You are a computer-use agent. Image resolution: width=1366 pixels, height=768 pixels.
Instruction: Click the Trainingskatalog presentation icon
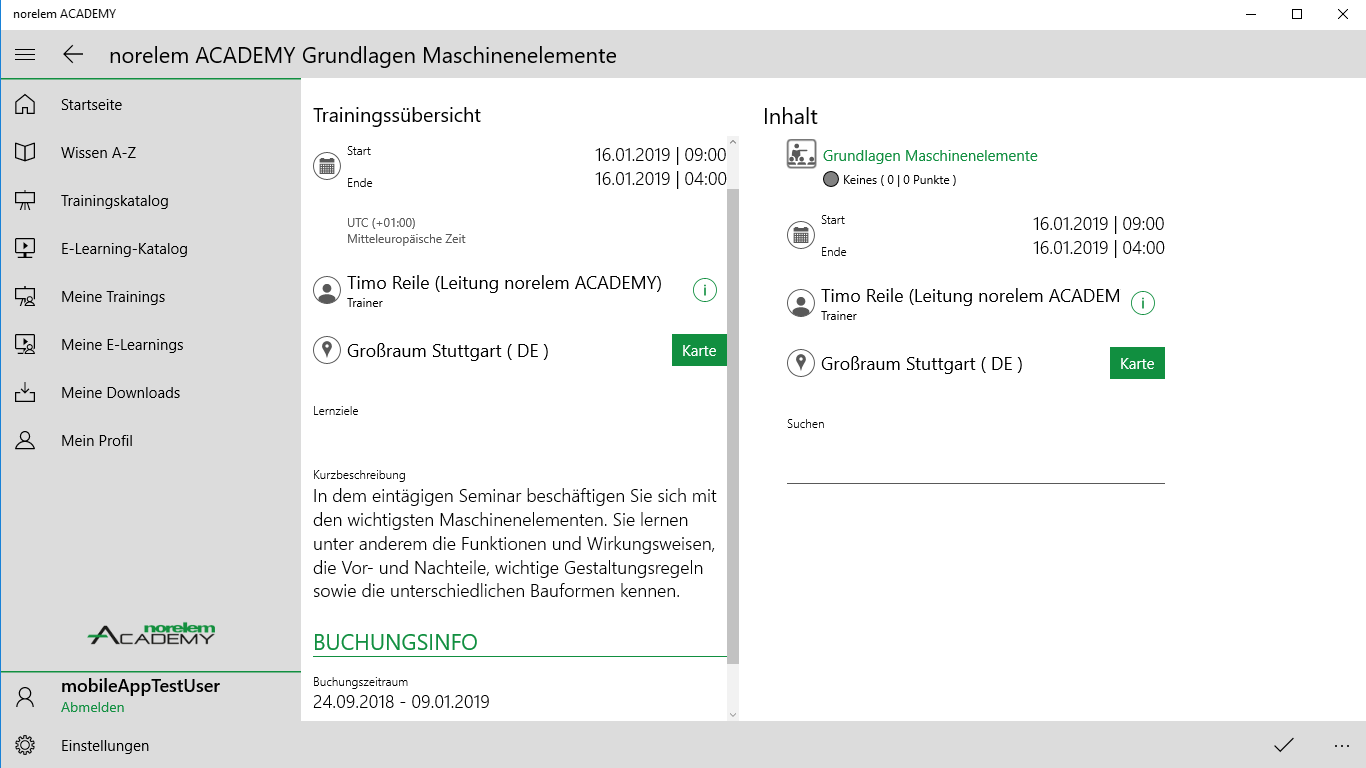25,201
